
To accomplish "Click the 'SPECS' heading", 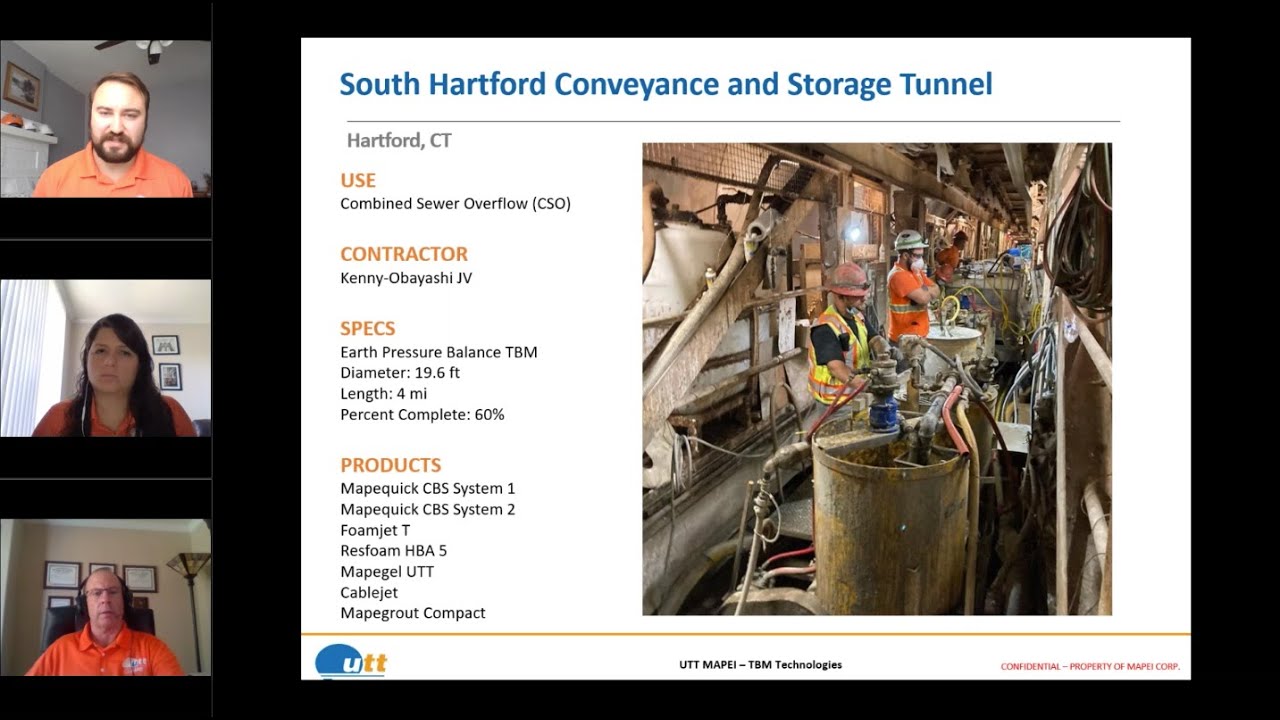I will (x=367, y=328).
